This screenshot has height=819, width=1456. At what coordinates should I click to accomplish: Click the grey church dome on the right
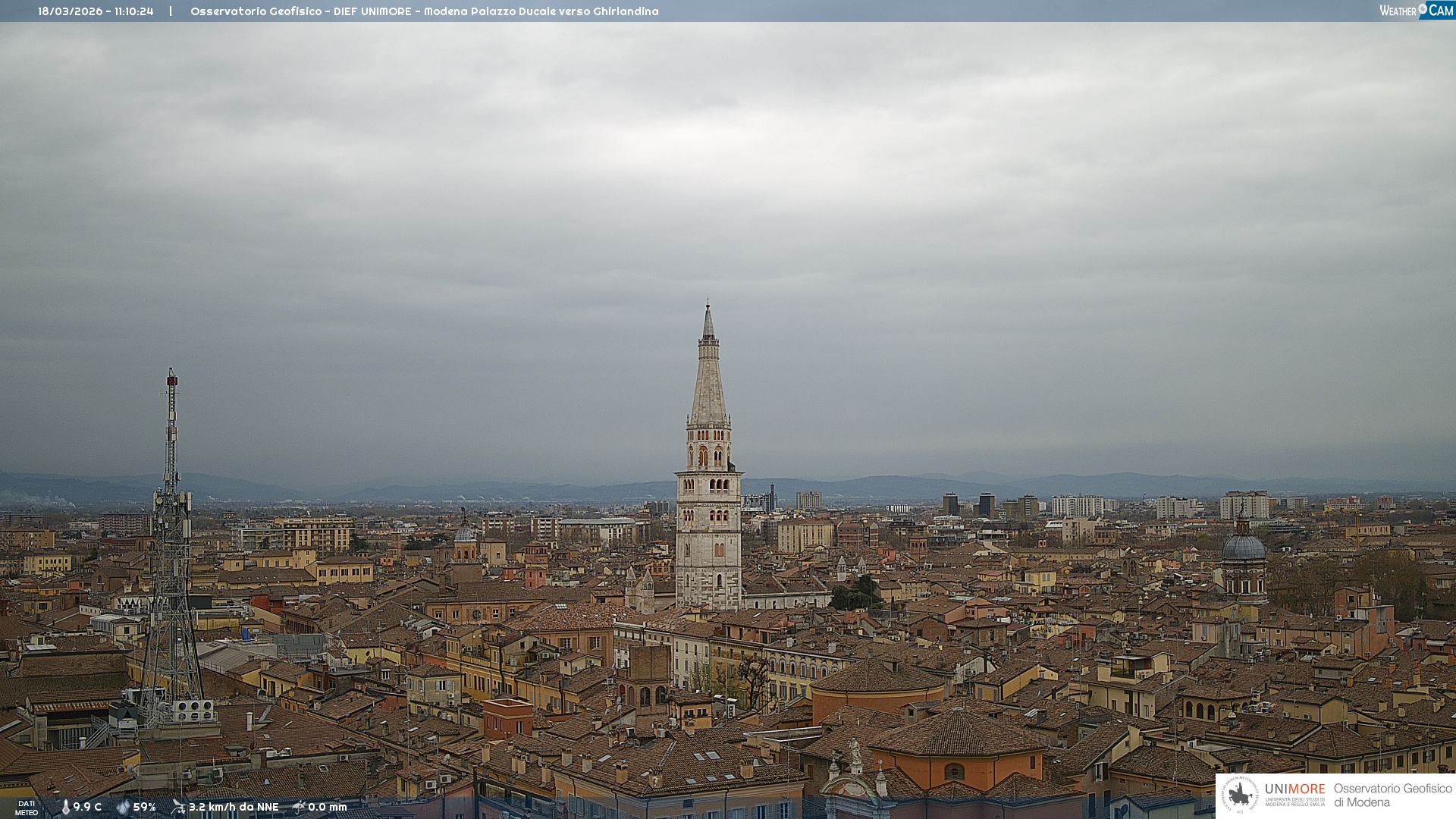click(1243, 548)
